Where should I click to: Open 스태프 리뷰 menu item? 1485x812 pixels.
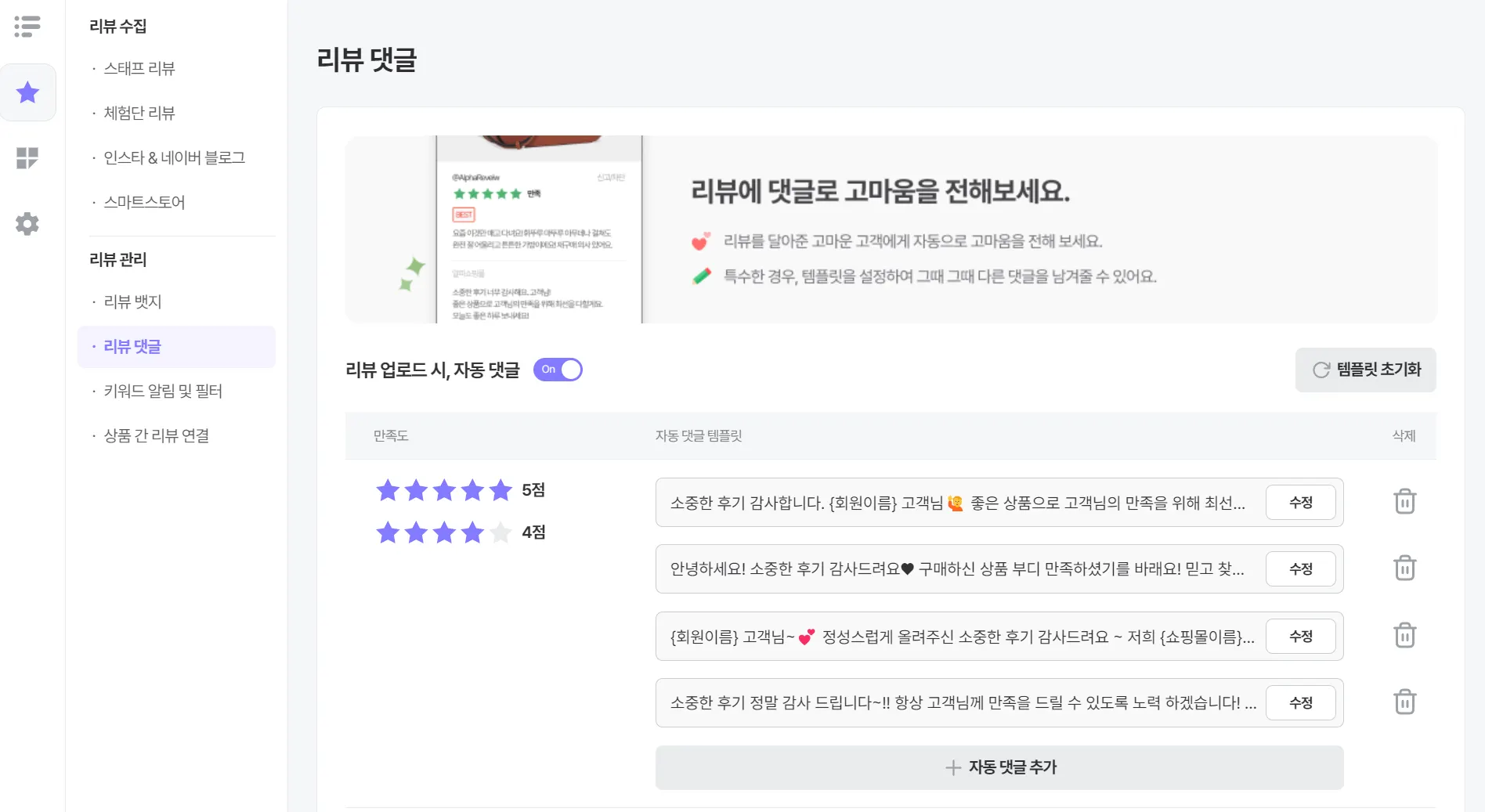pos(139,68)
